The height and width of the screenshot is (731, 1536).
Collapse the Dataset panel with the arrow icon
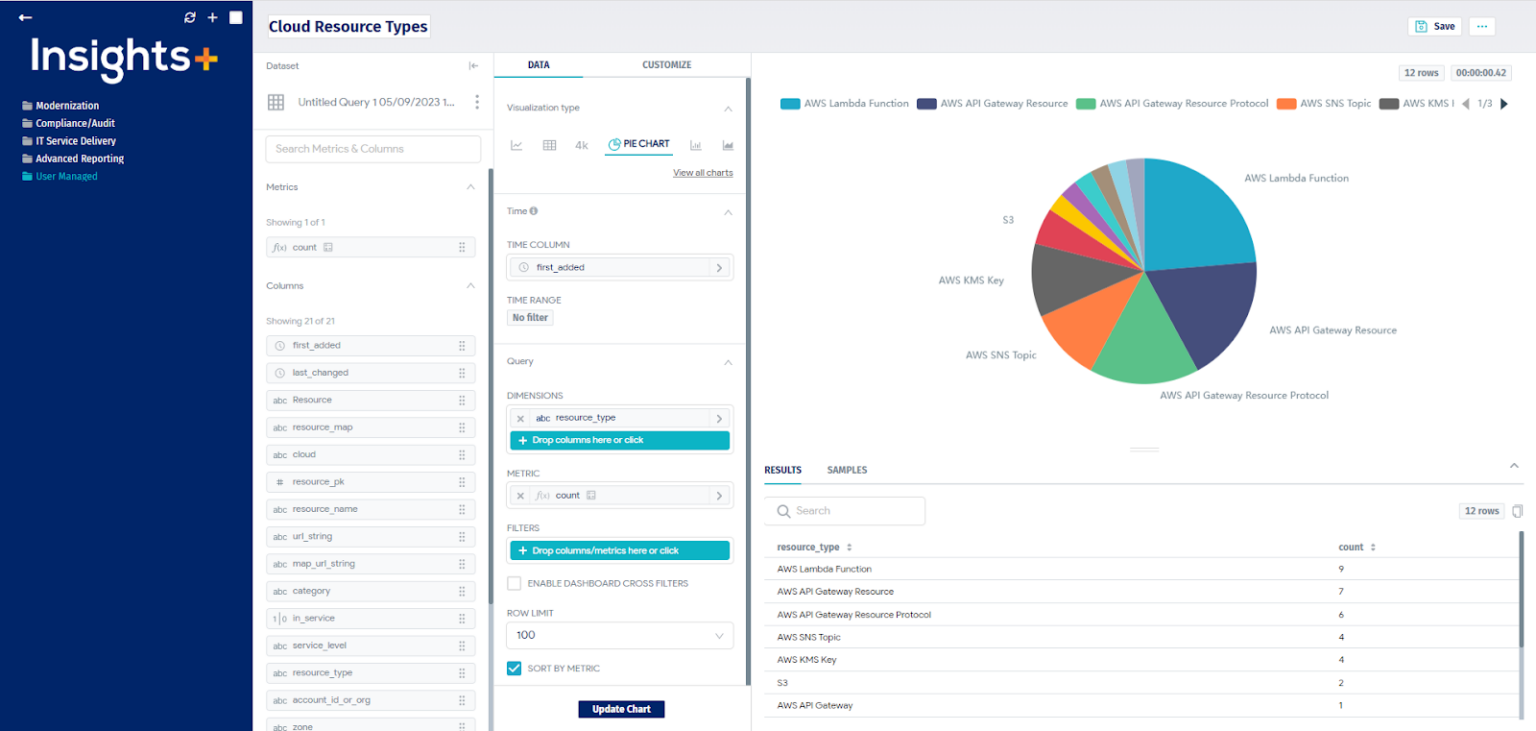pyautogui.click(x=473, y=66)
